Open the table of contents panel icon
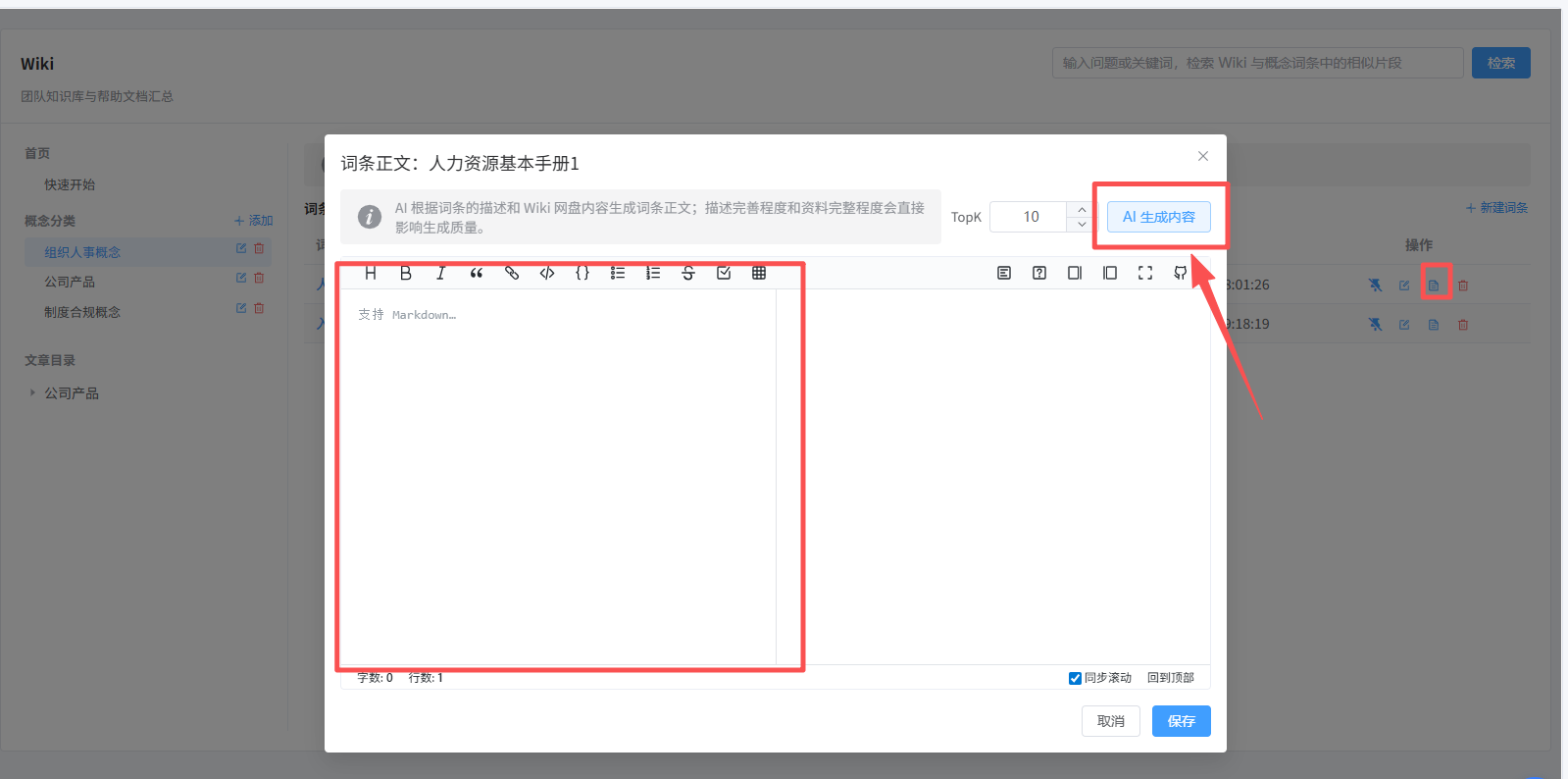The image size is (1568, 779). pos(1004,273)
